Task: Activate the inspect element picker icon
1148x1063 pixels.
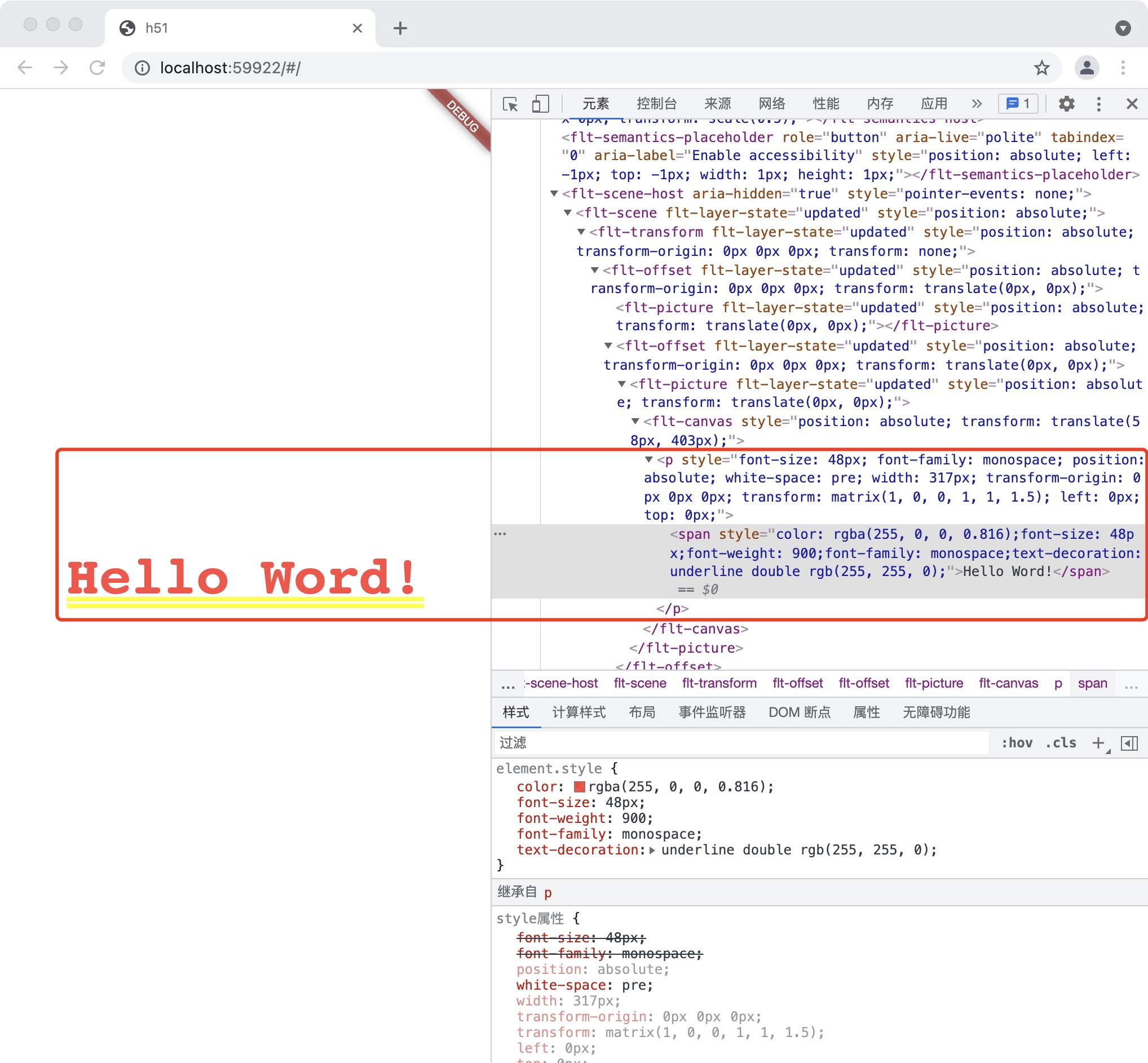Action: click(x=510, y=104)
